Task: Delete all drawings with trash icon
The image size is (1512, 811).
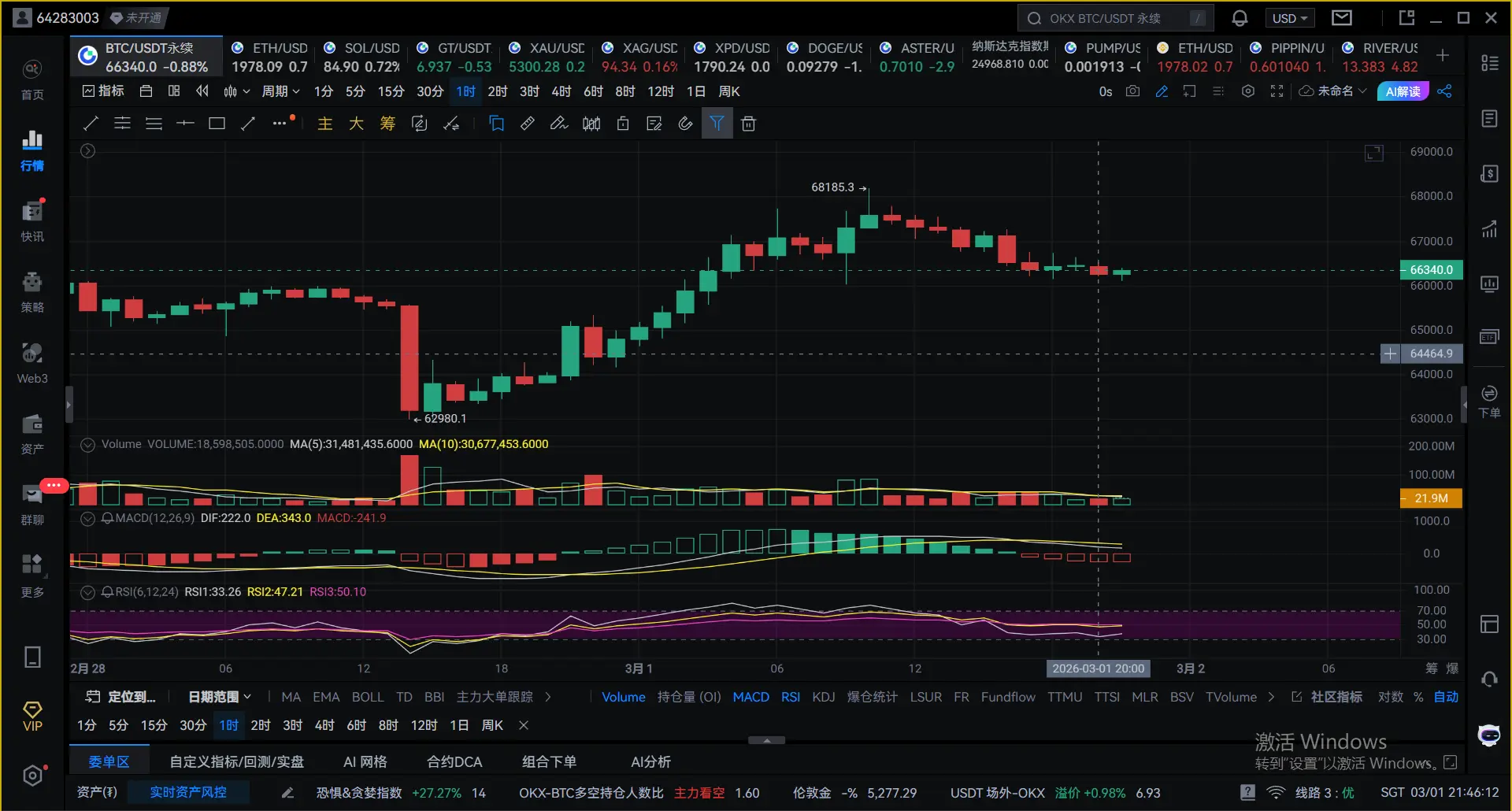Action: tap(749, 124)
